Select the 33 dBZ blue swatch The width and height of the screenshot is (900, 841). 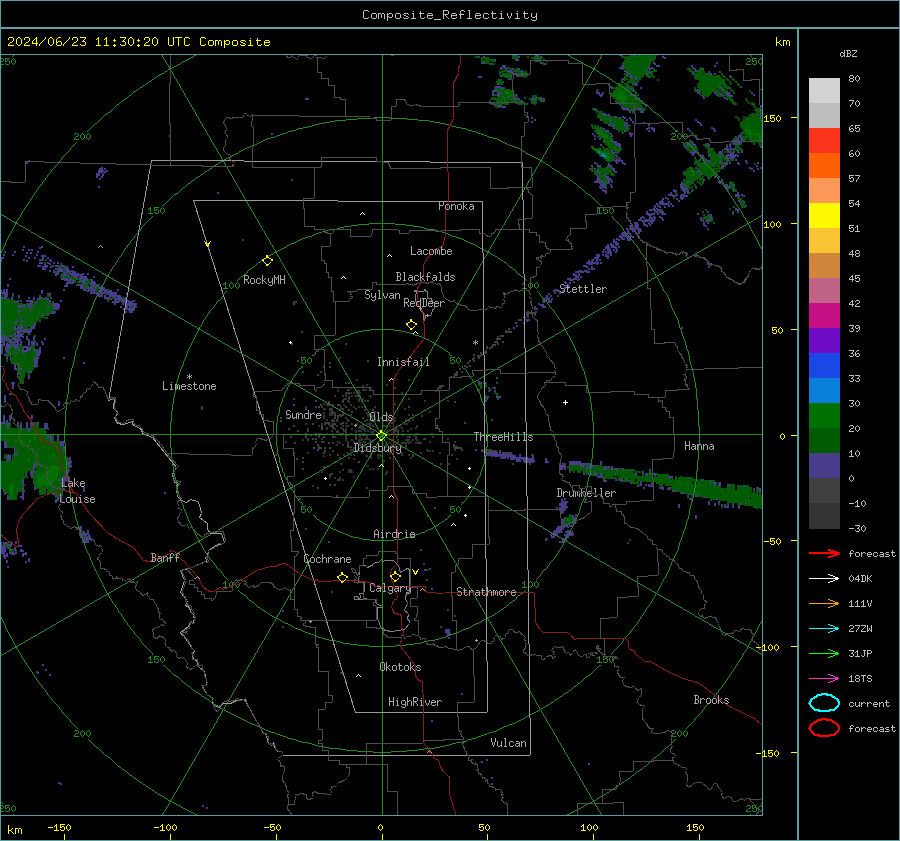coord(824,390)
